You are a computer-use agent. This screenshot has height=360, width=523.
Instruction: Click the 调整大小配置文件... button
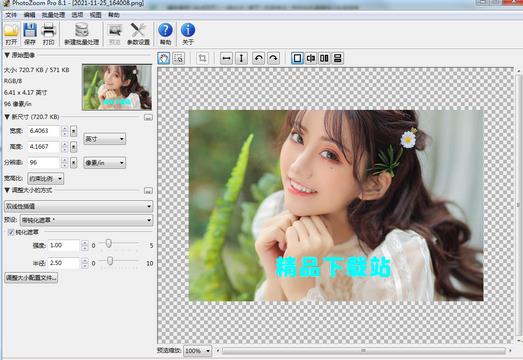[x=31, y=278]
